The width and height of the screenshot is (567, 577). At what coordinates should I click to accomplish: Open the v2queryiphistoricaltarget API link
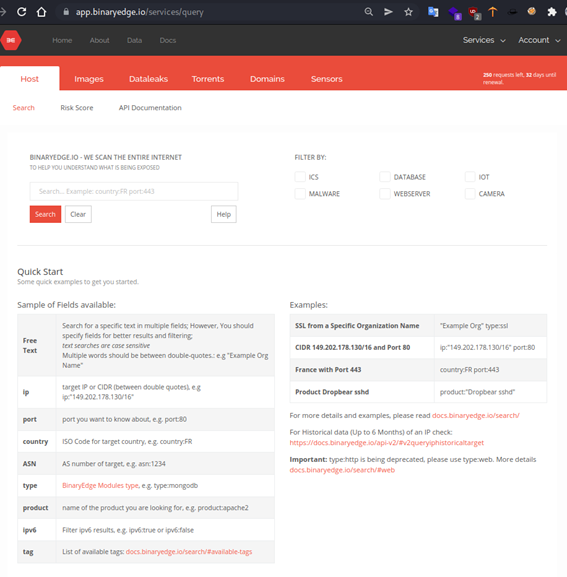386,442
